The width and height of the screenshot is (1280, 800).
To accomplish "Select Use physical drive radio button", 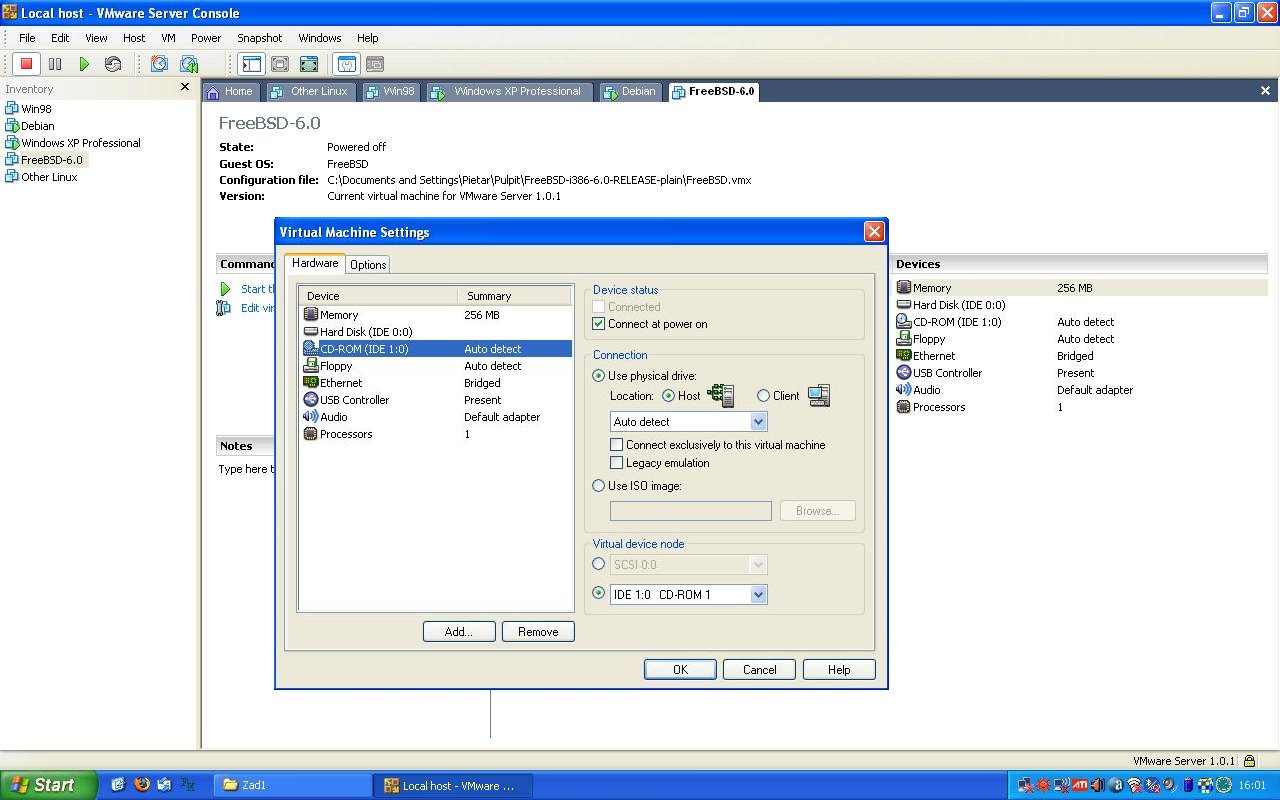I will 599,376.
